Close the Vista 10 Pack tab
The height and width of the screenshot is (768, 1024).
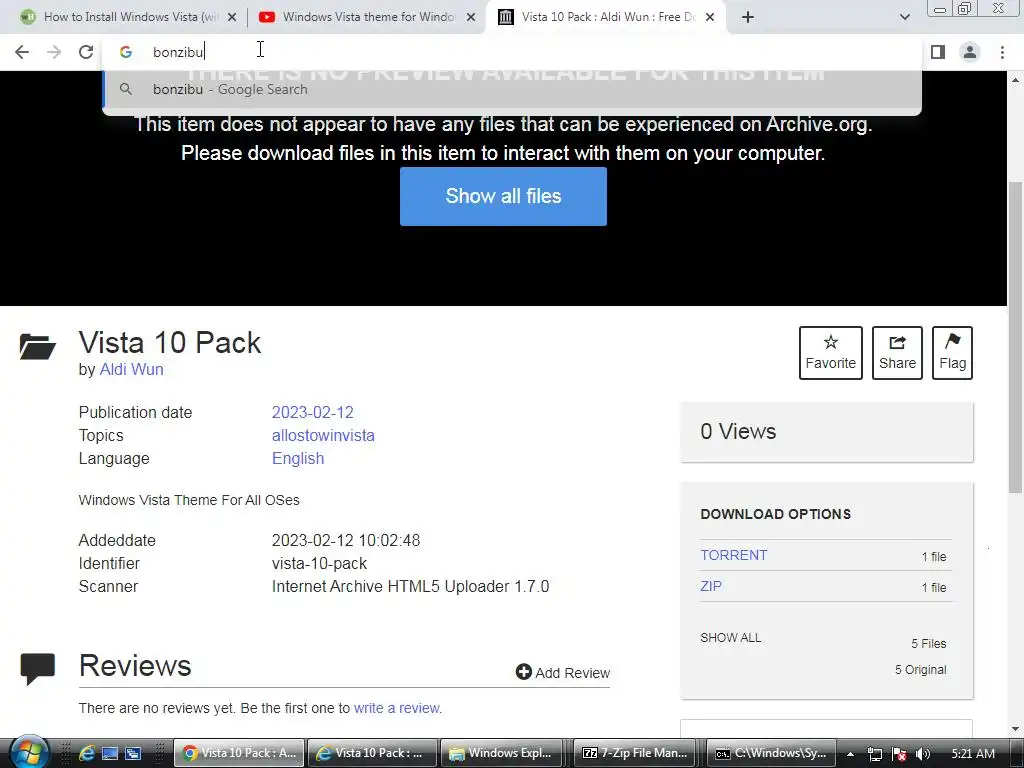tap(710, 17)
